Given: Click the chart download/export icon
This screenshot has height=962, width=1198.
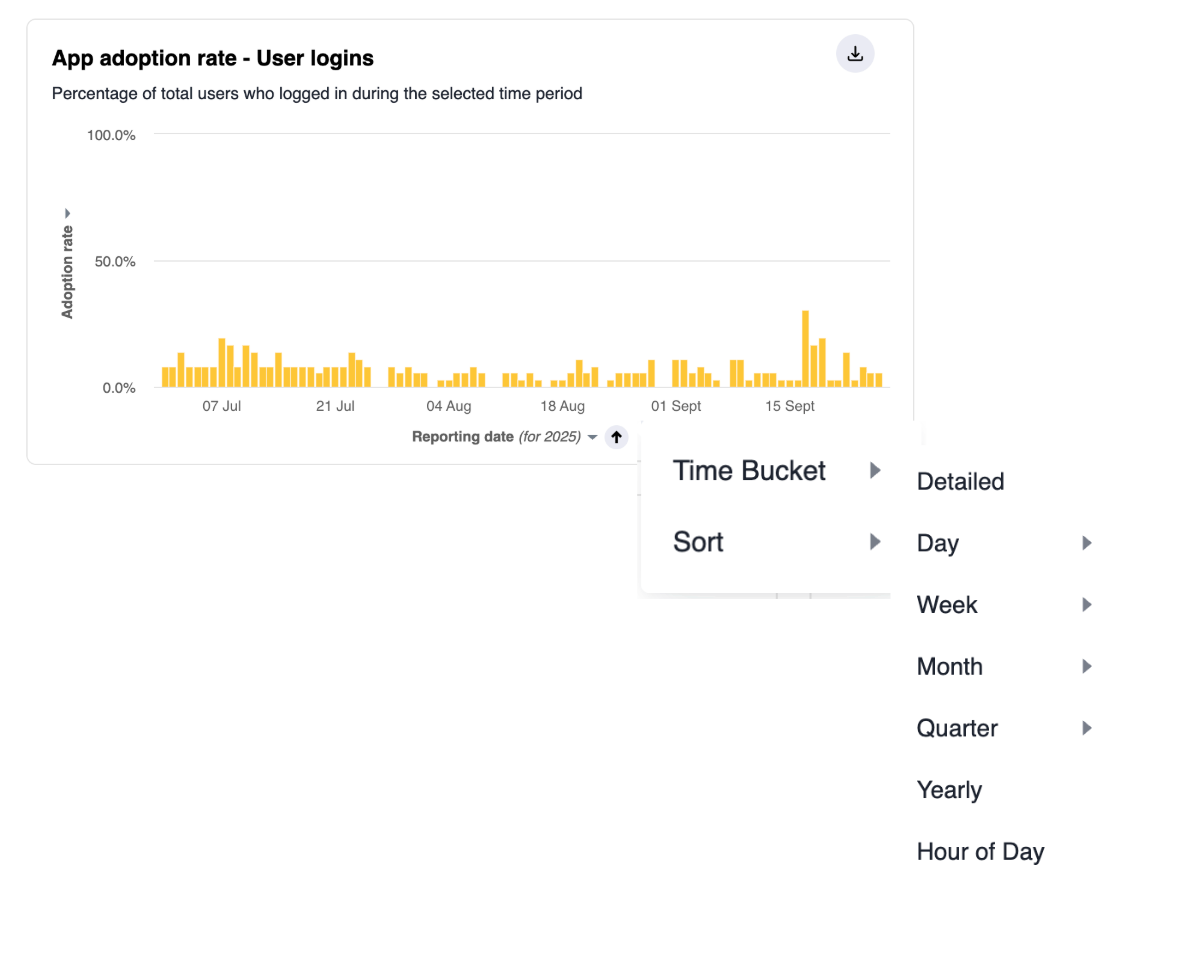Looking at the screenshot, I should pos(855,53).
